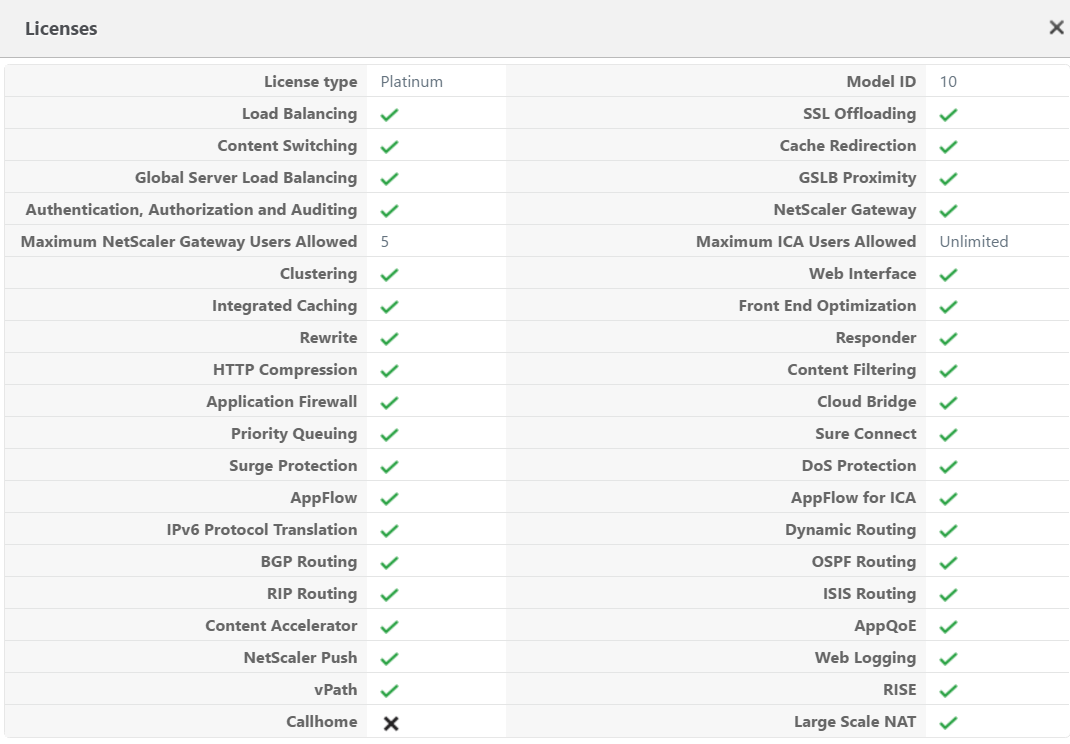Click the Platinum license type value
Viewport: 1070px width, 744px height.
pyautogui.click(x=411, y=82)
